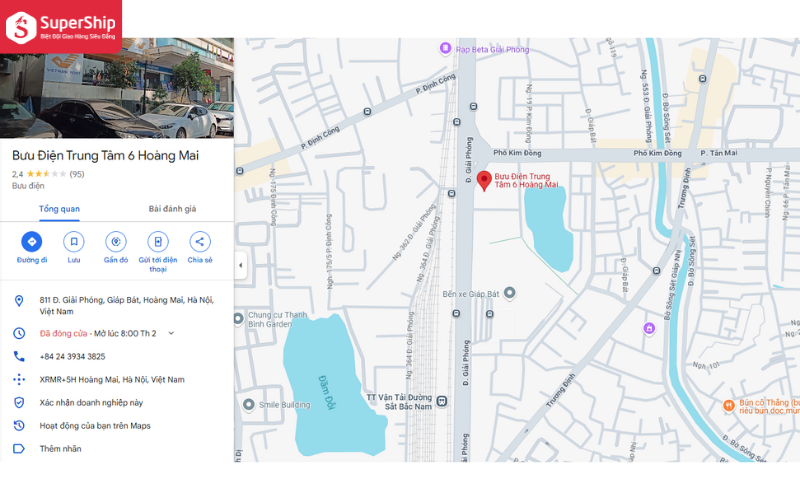The image size is (800, 500).
Task: Click the Thêm nhãn label icon
Action: click(x=19, y=448)
